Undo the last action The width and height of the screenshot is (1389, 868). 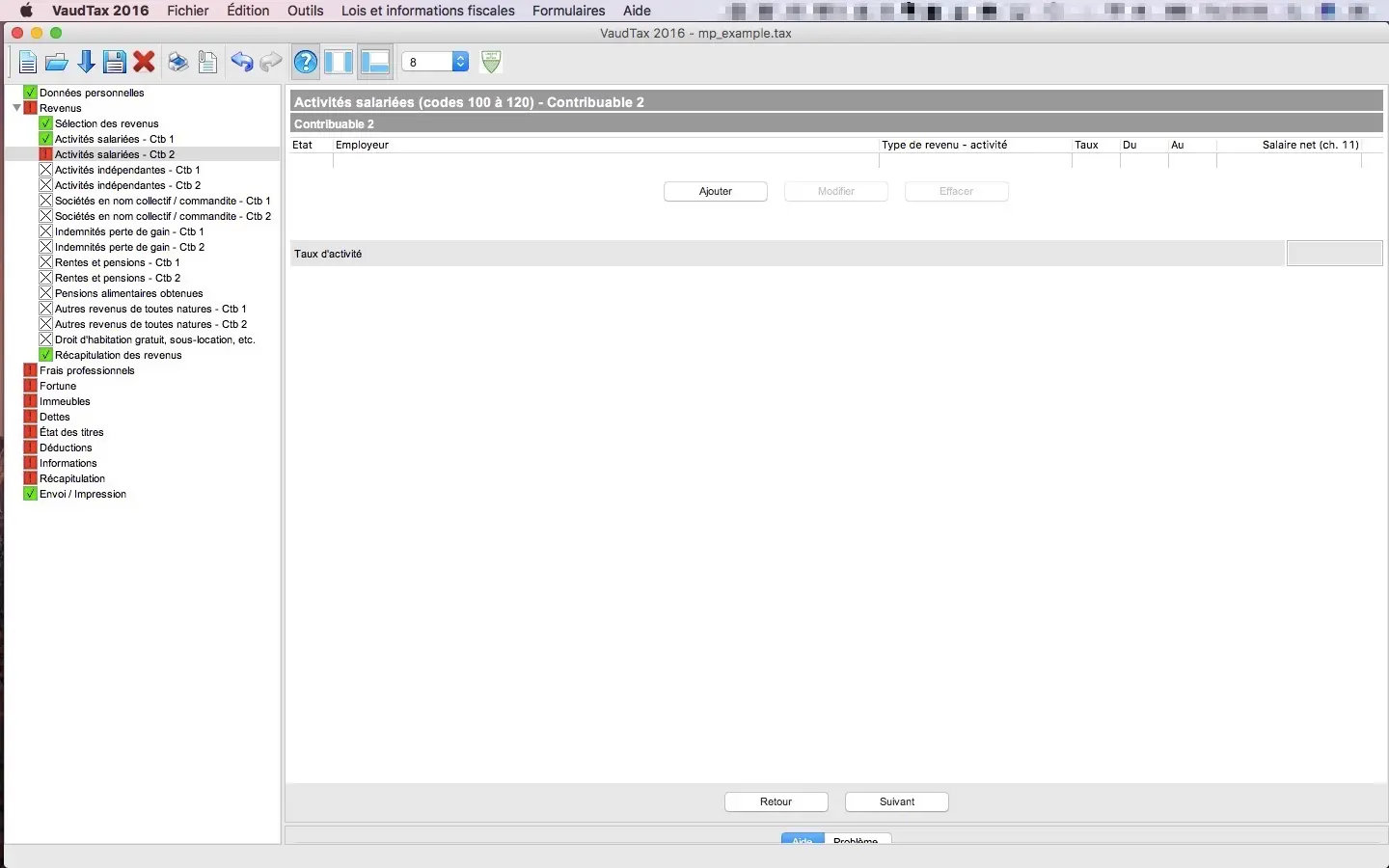click(241, 63)
